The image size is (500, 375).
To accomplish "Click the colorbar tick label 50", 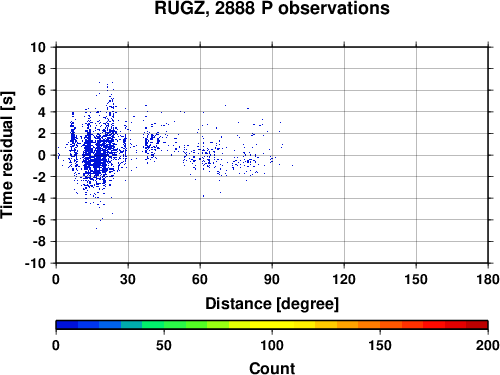I will click(x=164, y=345).
